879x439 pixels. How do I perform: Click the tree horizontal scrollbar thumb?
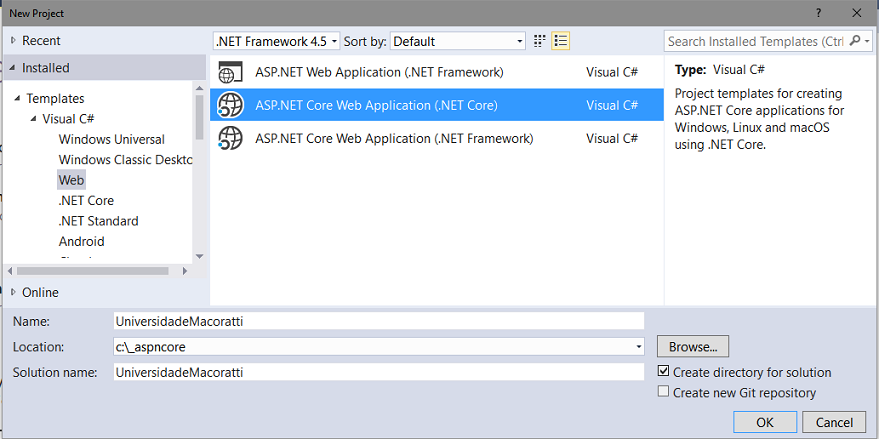(92, 271)
